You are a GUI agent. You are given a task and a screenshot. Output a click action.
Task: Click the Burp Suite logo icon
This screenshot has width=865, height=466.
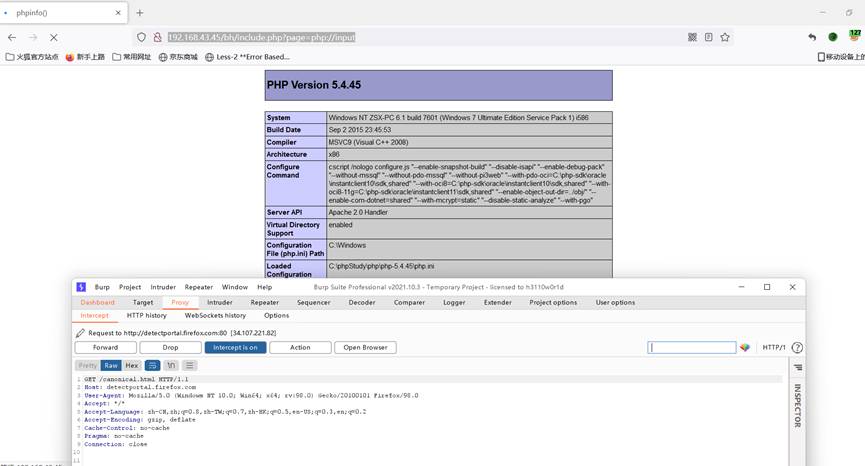click(x=81, y=287)
